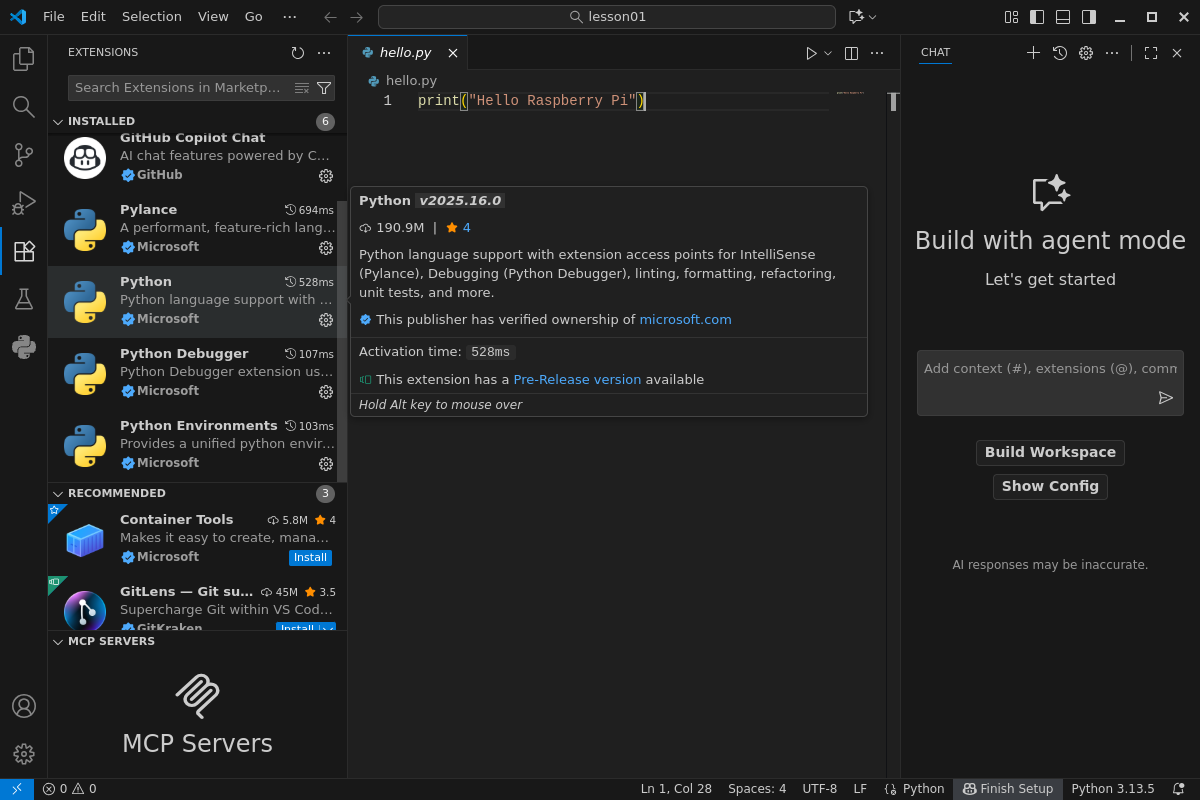Open the Selection menu
1200x800 pixels.
152,17
